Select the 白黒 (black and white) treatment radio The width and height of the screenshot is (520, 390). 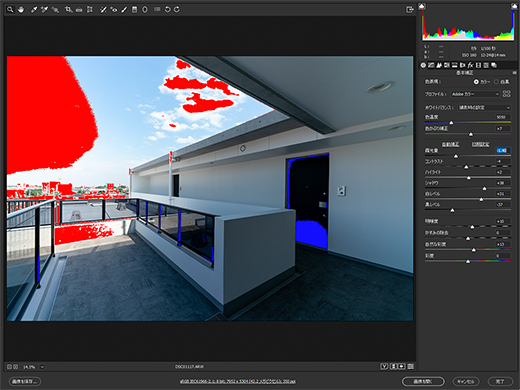(x=496, y=82)
